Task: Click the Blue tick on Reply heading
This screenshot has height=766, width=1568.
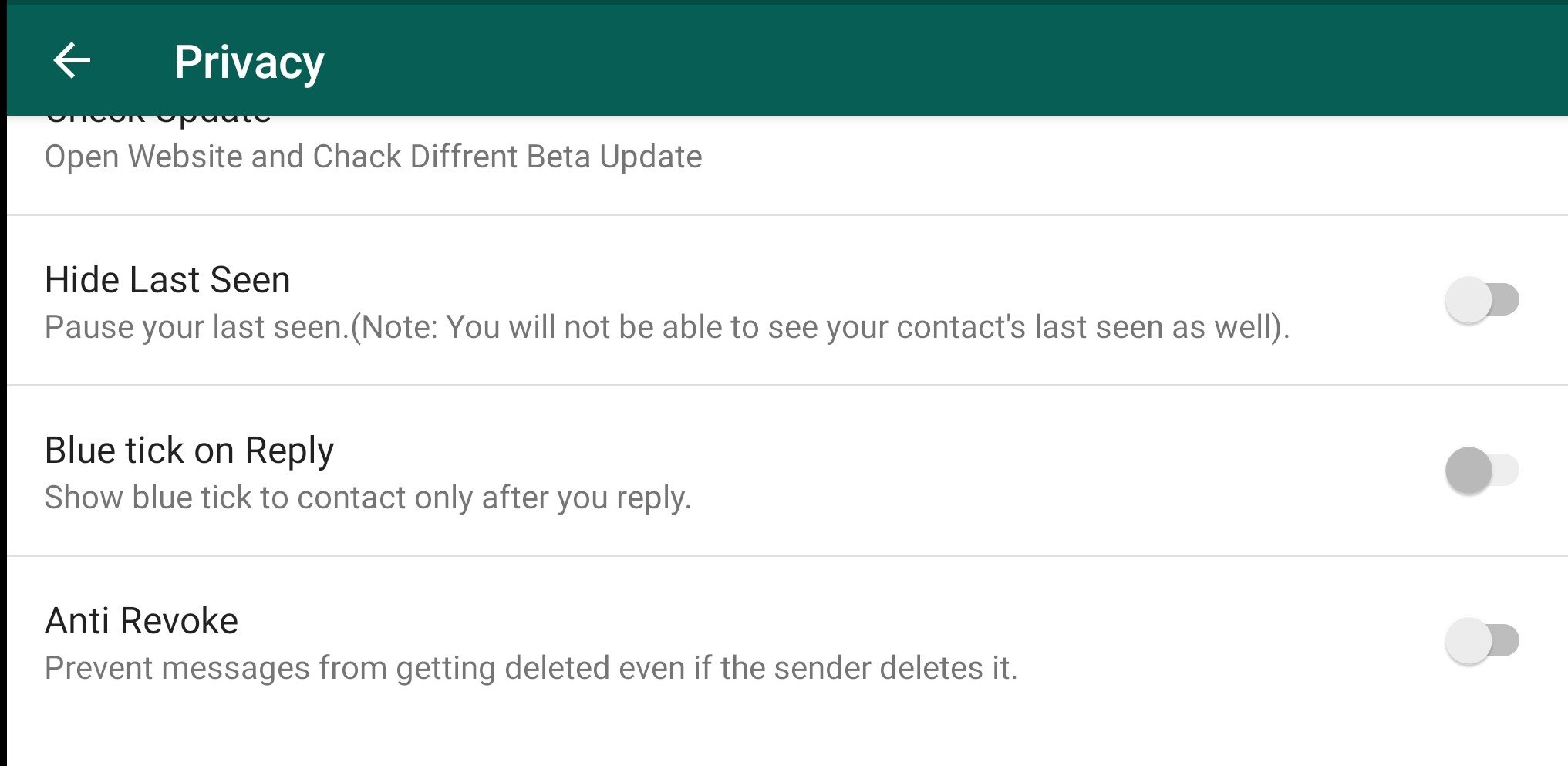Action: 189,450
